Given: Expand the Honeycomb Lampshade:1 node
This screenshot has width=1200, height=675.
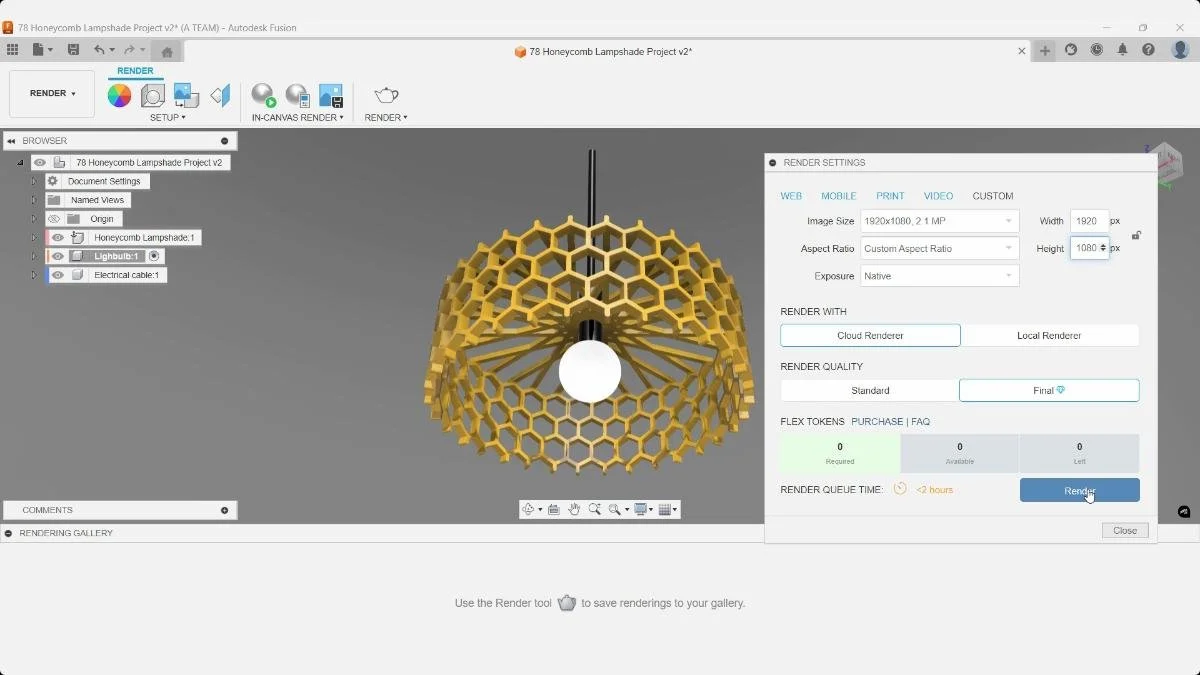Looking at the screenshot, I should pos(33,238).
